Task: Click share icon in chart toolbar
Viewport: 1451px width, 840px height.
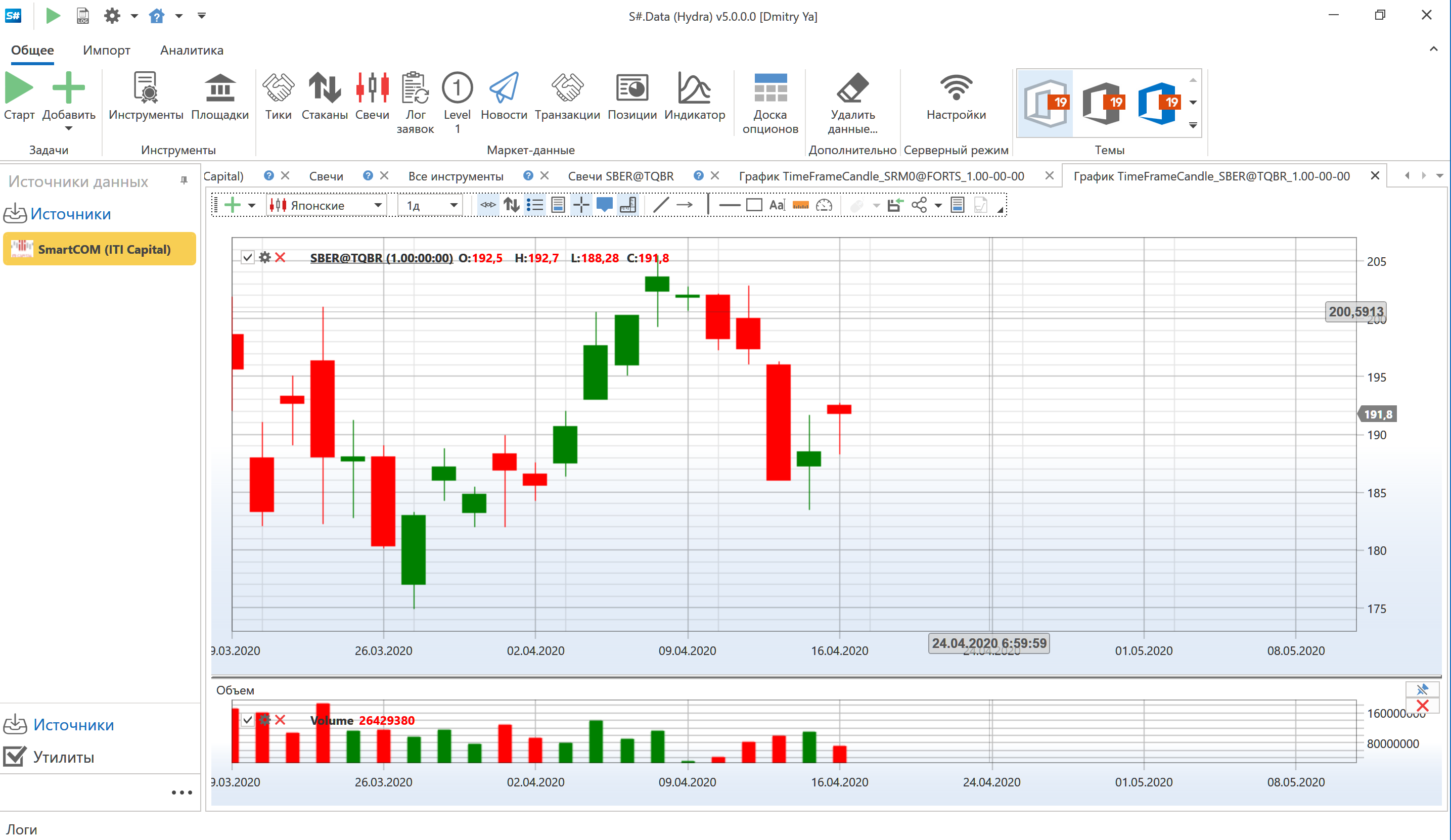Action: 919,205
